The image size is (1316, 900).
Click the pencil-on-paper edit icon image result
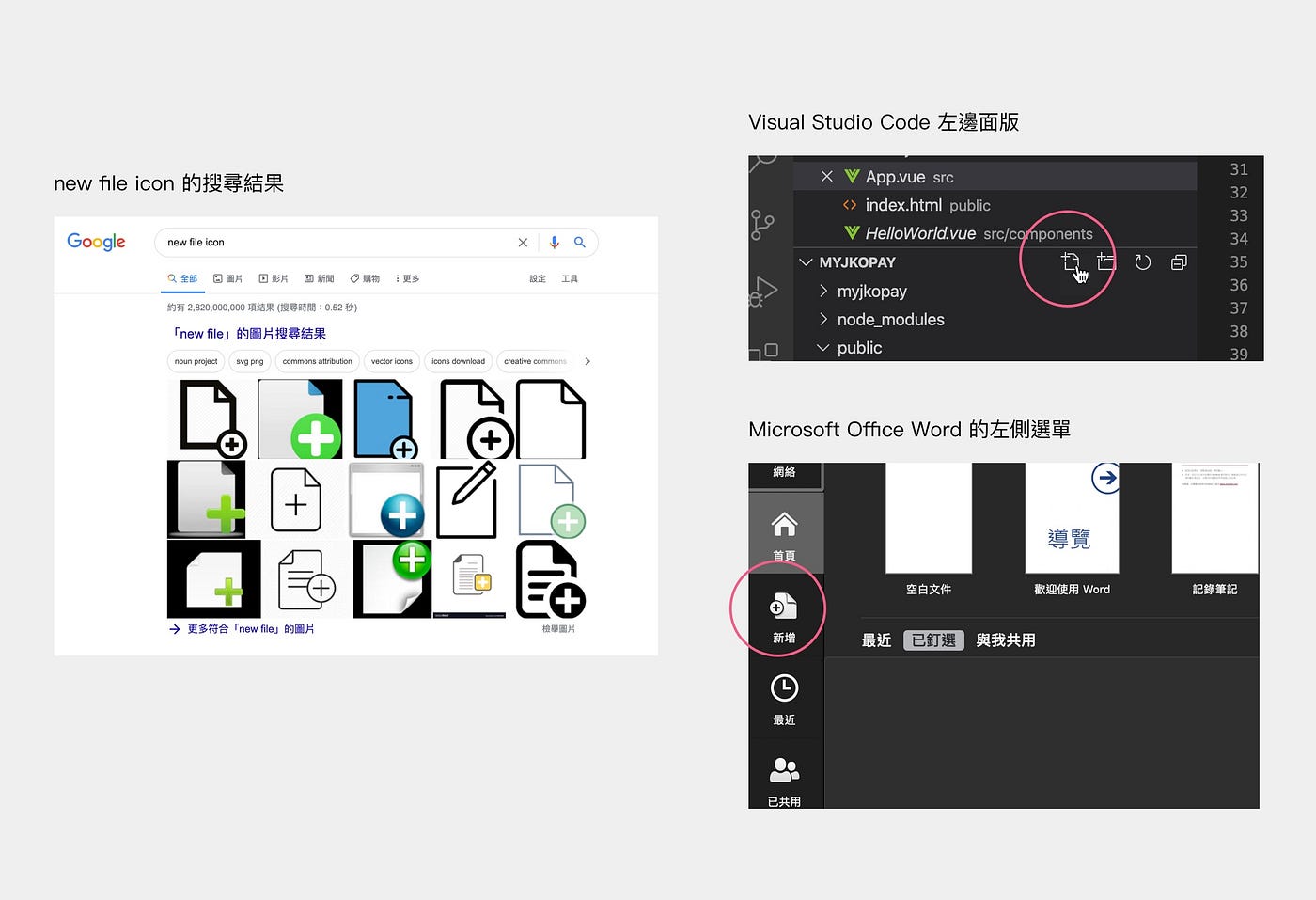click(x=466, y=499)
